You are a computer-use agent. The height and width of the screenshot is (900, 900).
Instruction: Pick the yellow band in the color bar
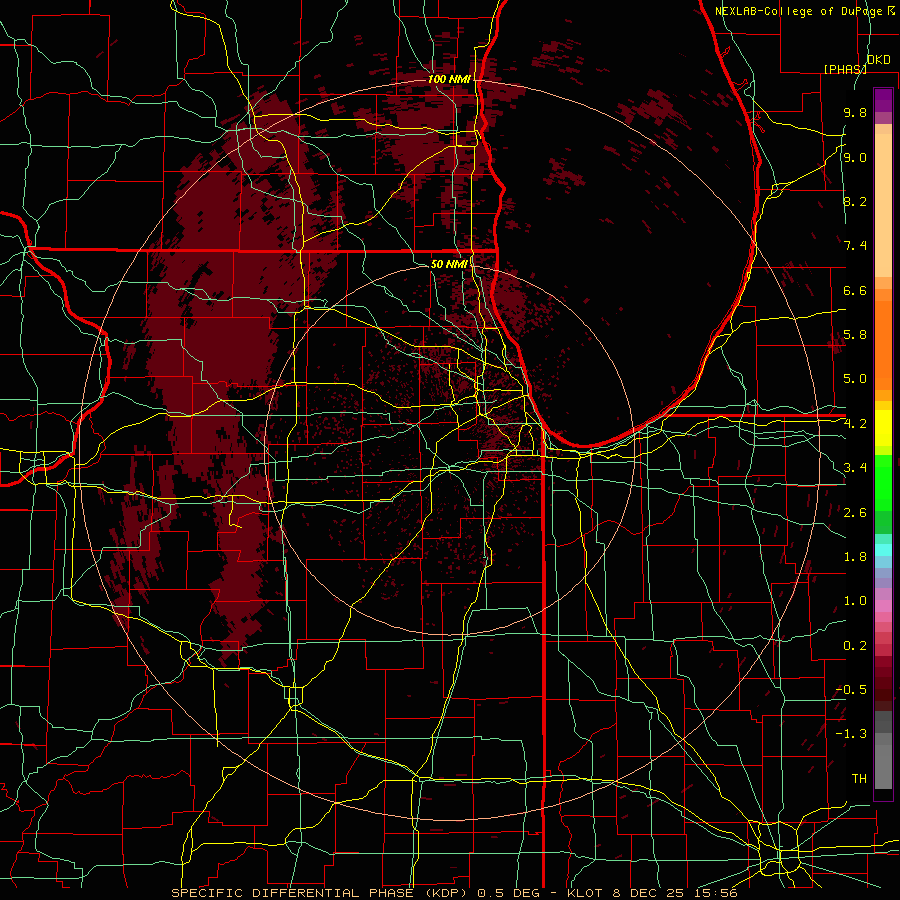883,428
